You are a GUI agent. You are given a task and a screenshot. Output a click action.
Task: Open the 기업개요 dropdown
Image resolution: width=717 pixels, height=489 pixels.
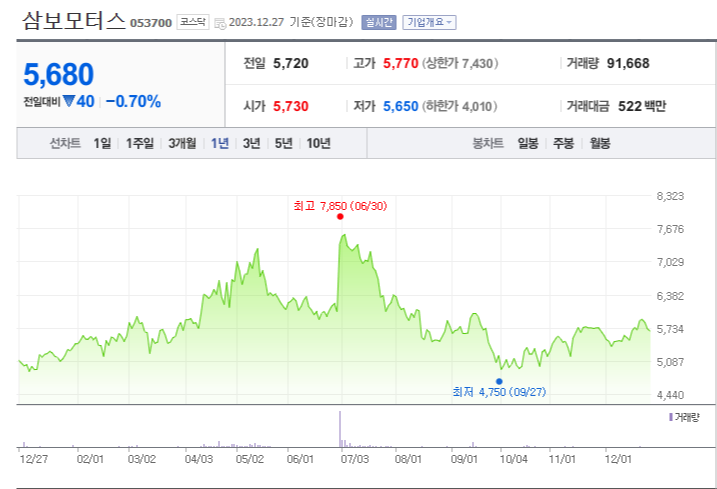coord(429,22)
